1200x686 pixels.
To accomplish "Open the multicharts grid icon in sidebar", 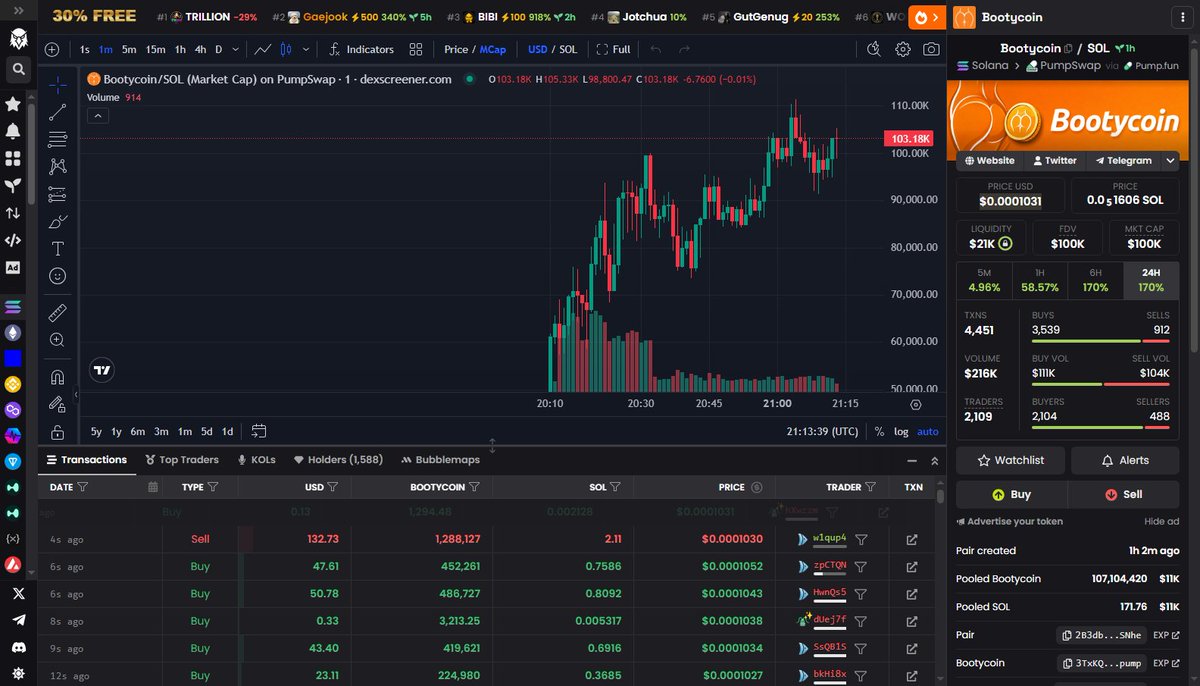I will pos(13,158).
